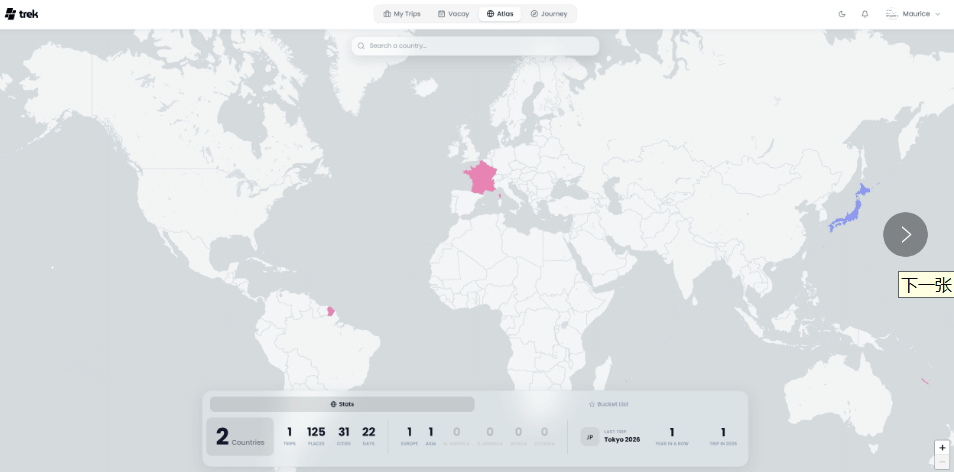The height and width of the screenshot is (472, 954).
Task: Select the Atlas tab
Action: tap(500, 14)
